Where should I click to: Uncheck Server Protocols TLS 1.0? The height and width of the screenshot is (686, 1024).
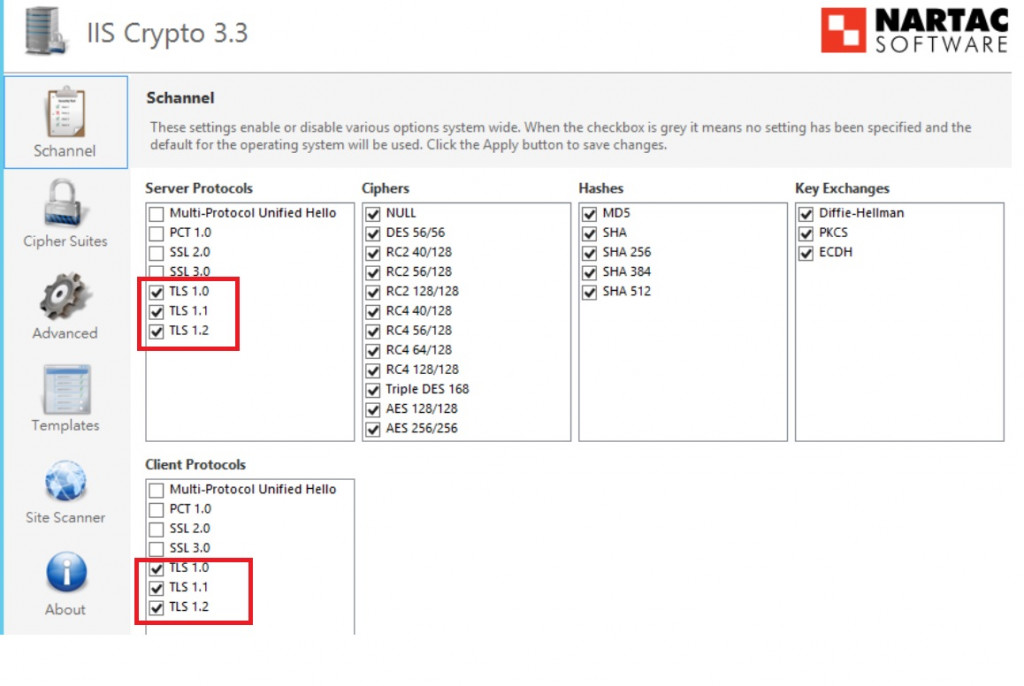pos(156,292)
